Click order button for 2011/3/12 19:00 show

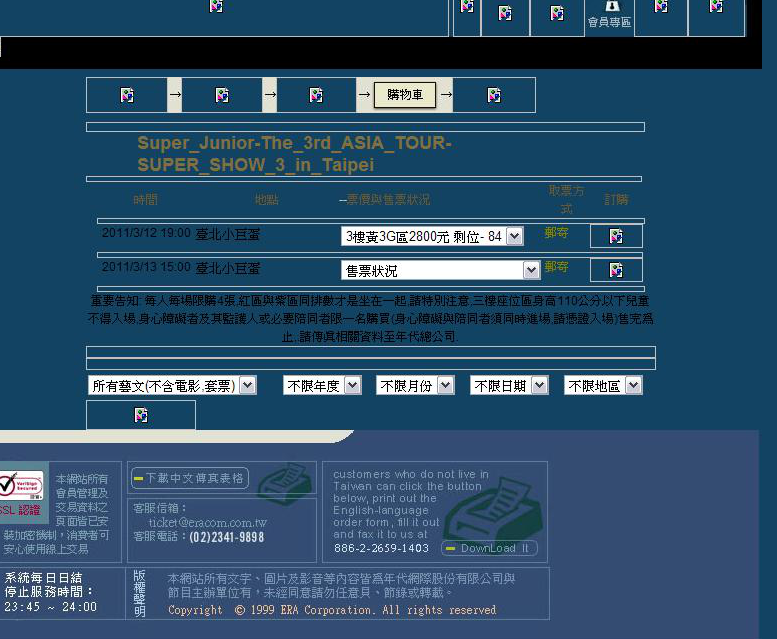point(616,236)
